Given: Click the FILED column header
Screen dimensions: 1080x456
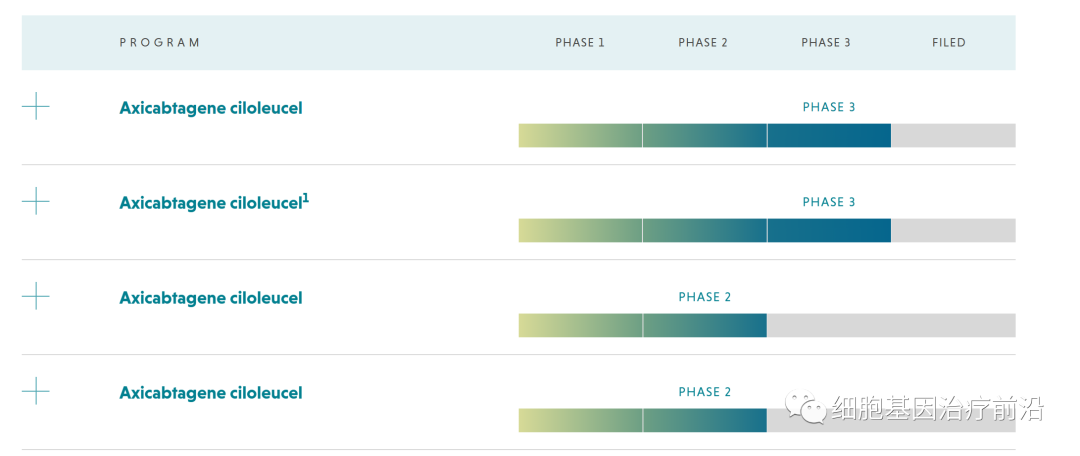Looking at the screenshot, I should point(949,43).
